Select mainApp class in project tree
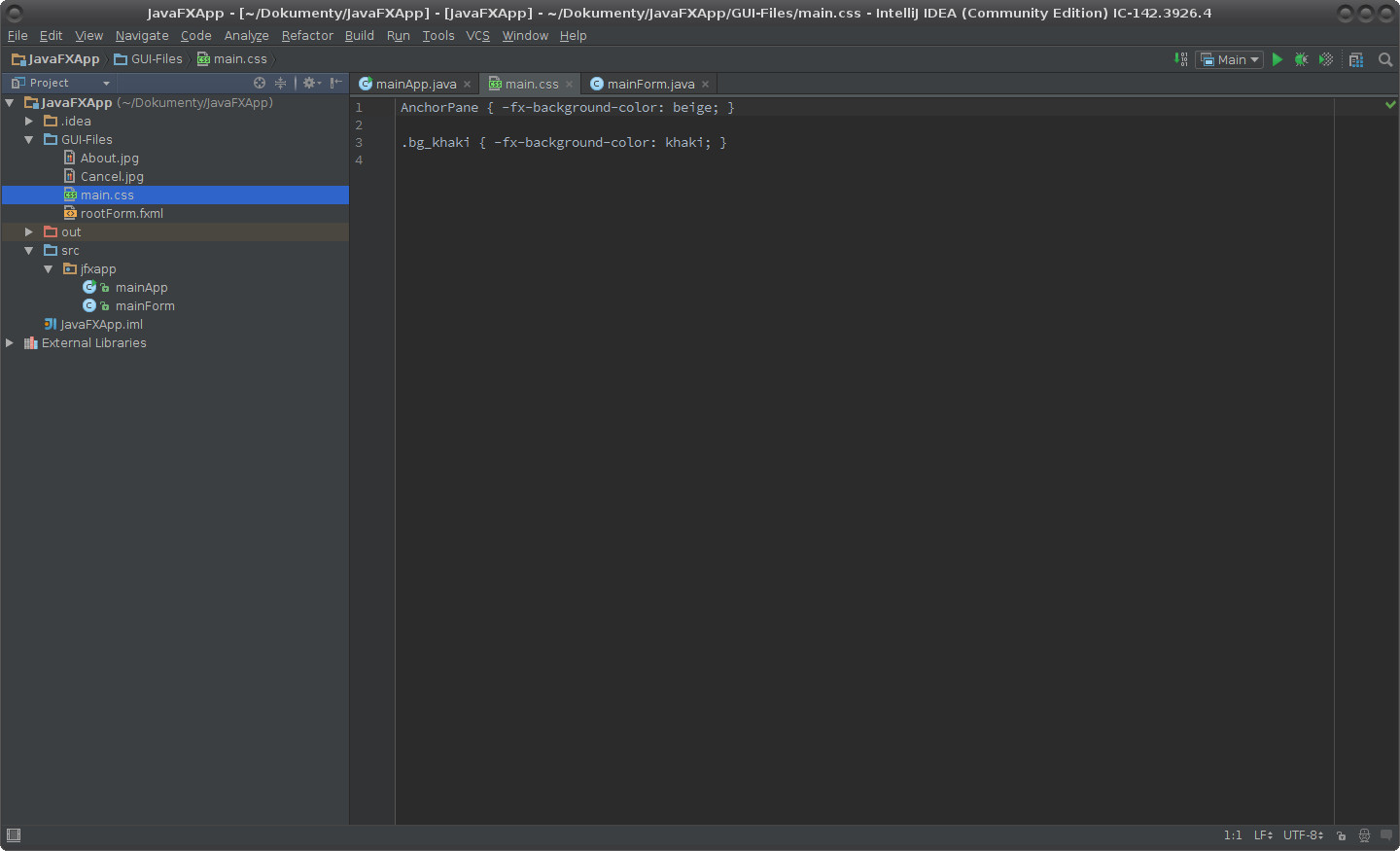This screenshot has height=851, width=1400. (x=141, y=287)
